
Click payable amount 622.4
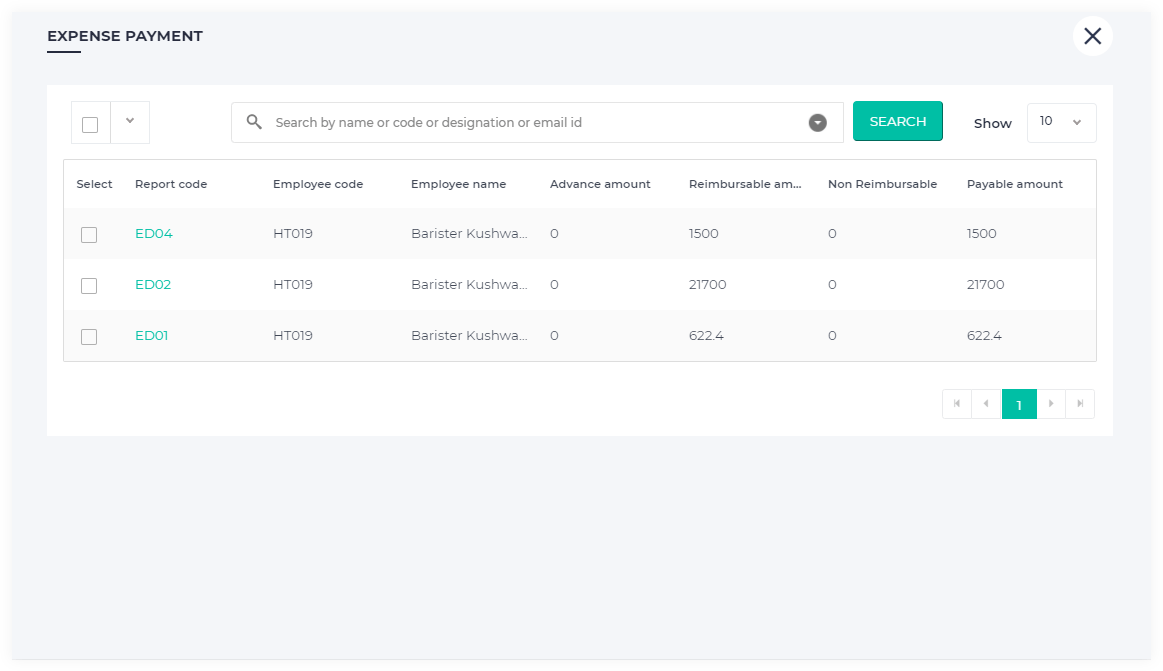[x=984, y=336]
